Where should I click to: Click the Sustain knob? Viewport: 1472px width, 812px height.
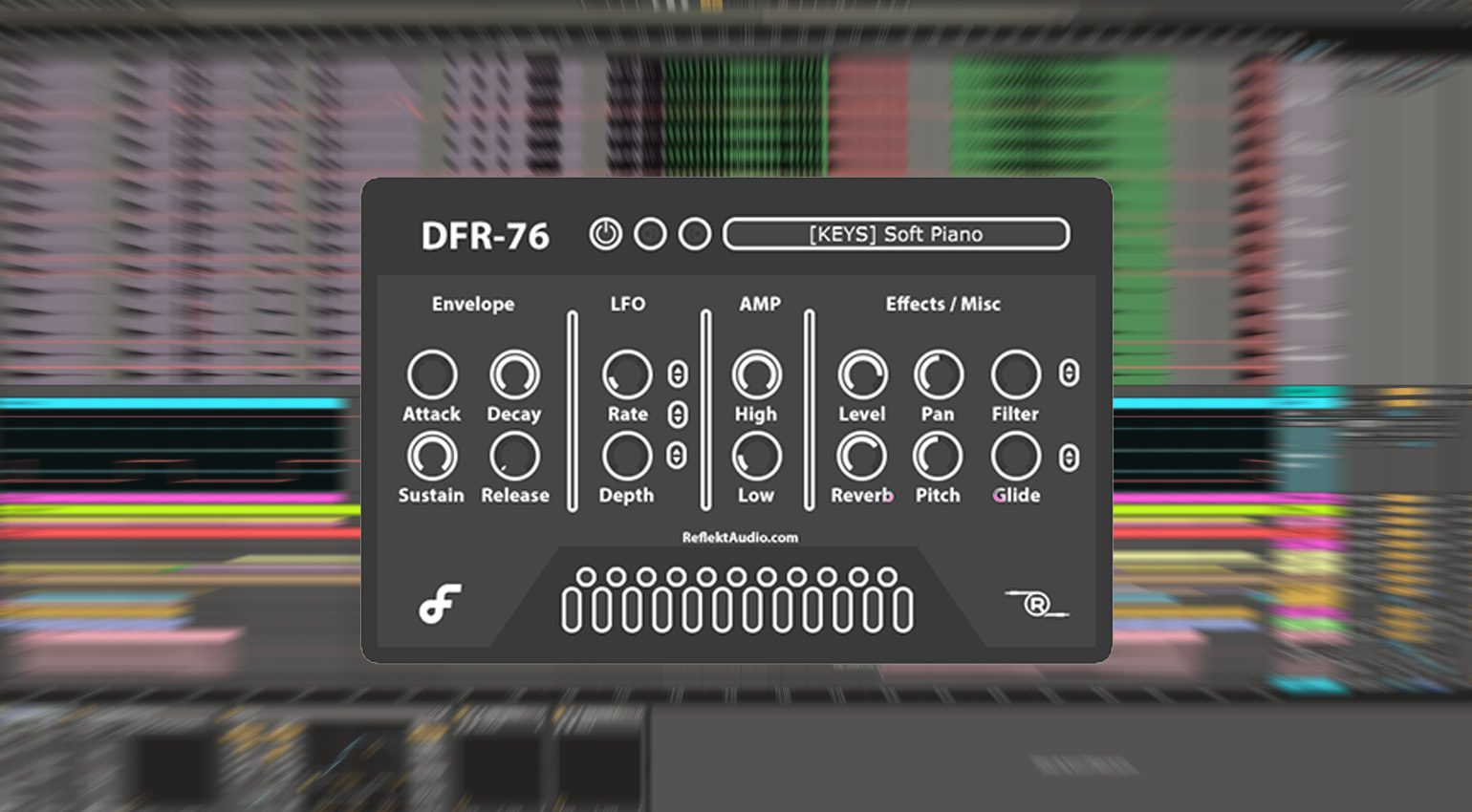pos(432,456)
